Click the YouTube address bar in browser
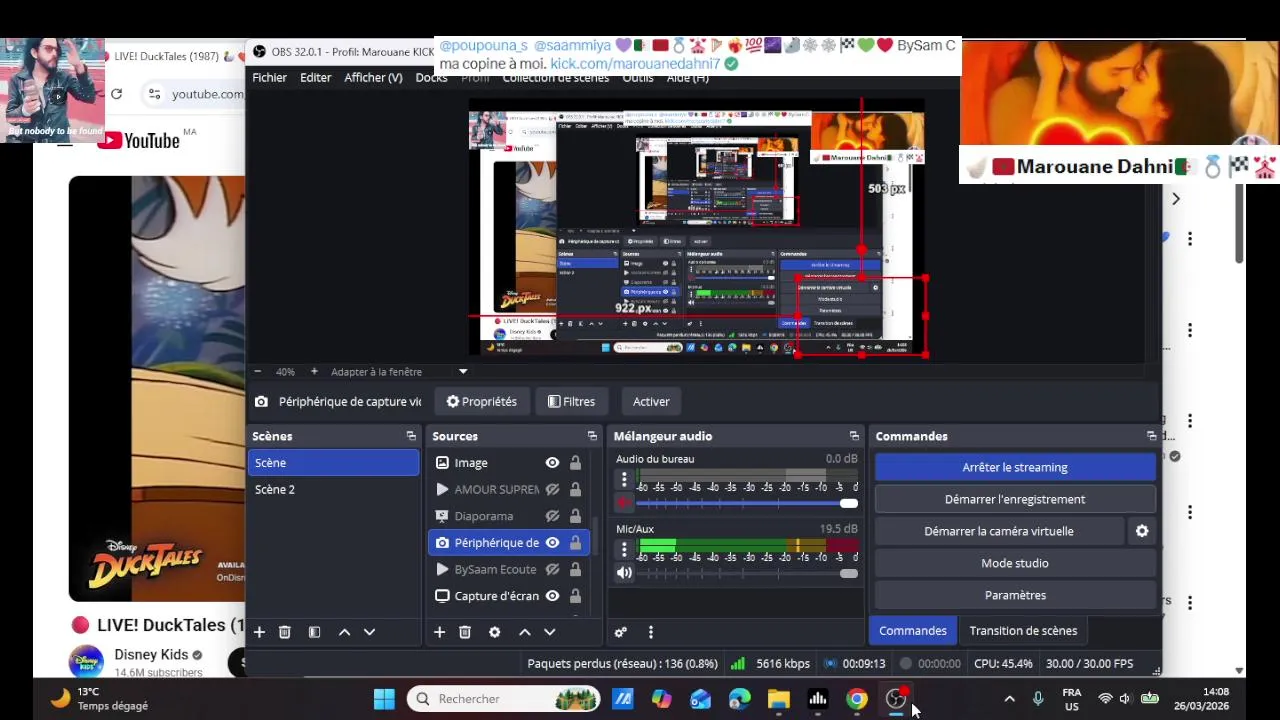1280x720 pixels. click(196, 94)
